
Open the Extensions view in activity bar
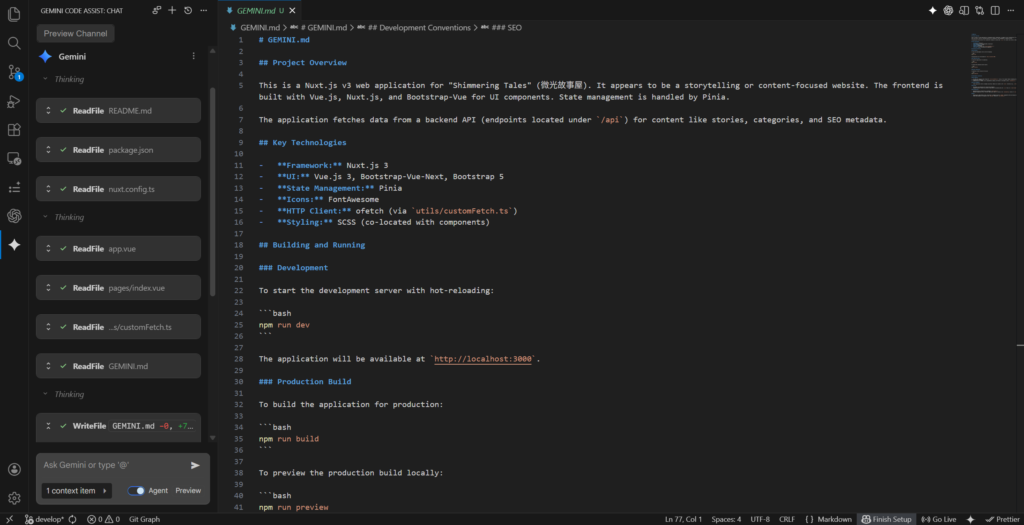coord(14,130)
